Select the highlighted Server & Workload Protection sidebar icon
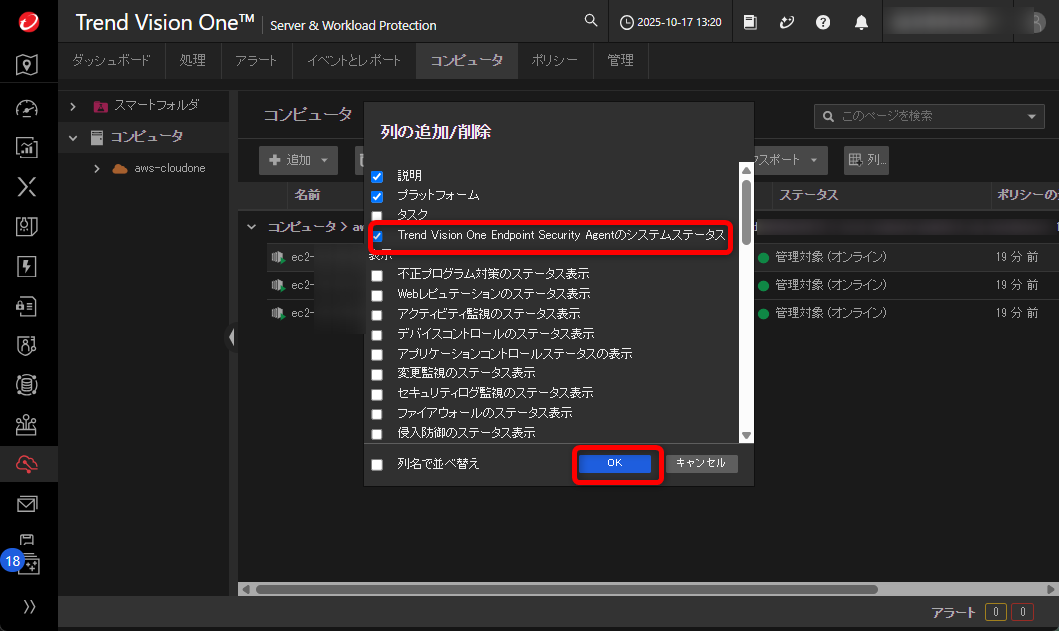Screen dimensions: 1059x631 28,463
